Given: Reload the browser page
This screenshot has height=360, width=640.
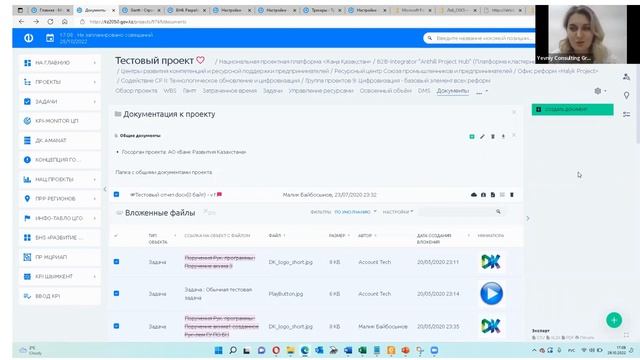Looking at the screenshot, I should [50, 22].
